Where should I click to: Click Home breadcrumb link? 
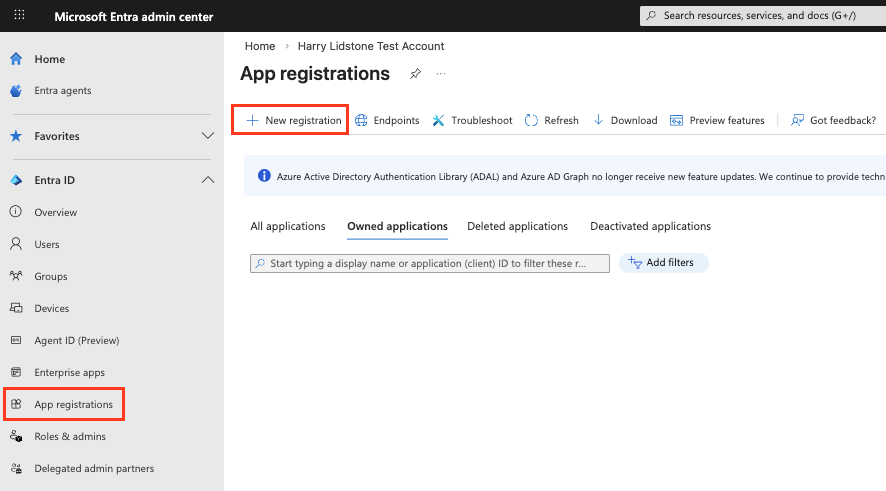260,46
